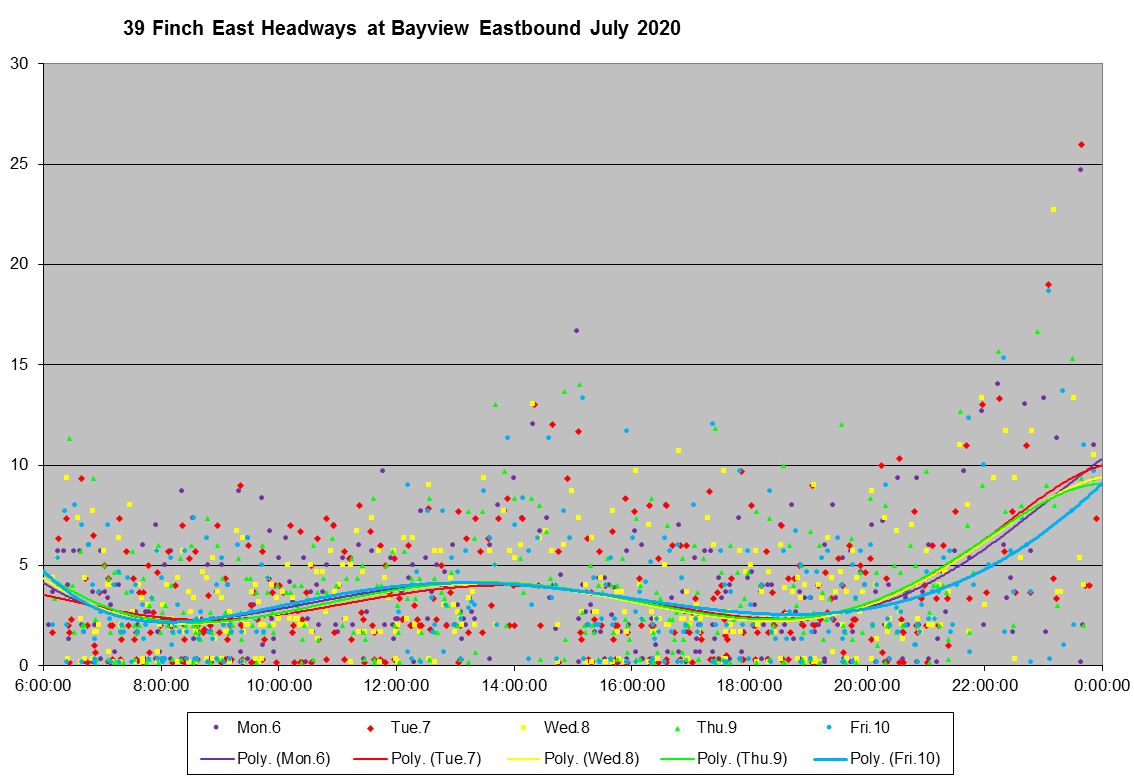Select the yellow outlier point near 22.7

click(1053, 209)
